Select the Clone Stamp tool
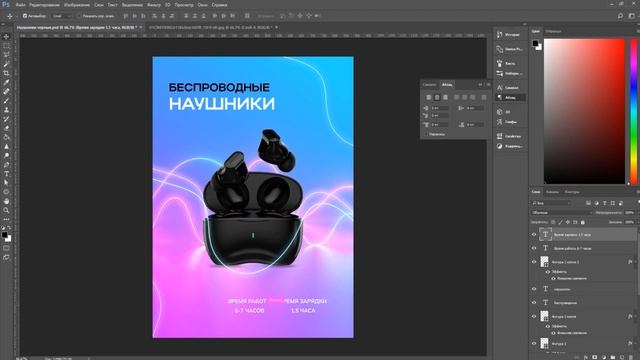Image resolution: width=640 pixels, height=360 pixels. click(x=6, y=110)
